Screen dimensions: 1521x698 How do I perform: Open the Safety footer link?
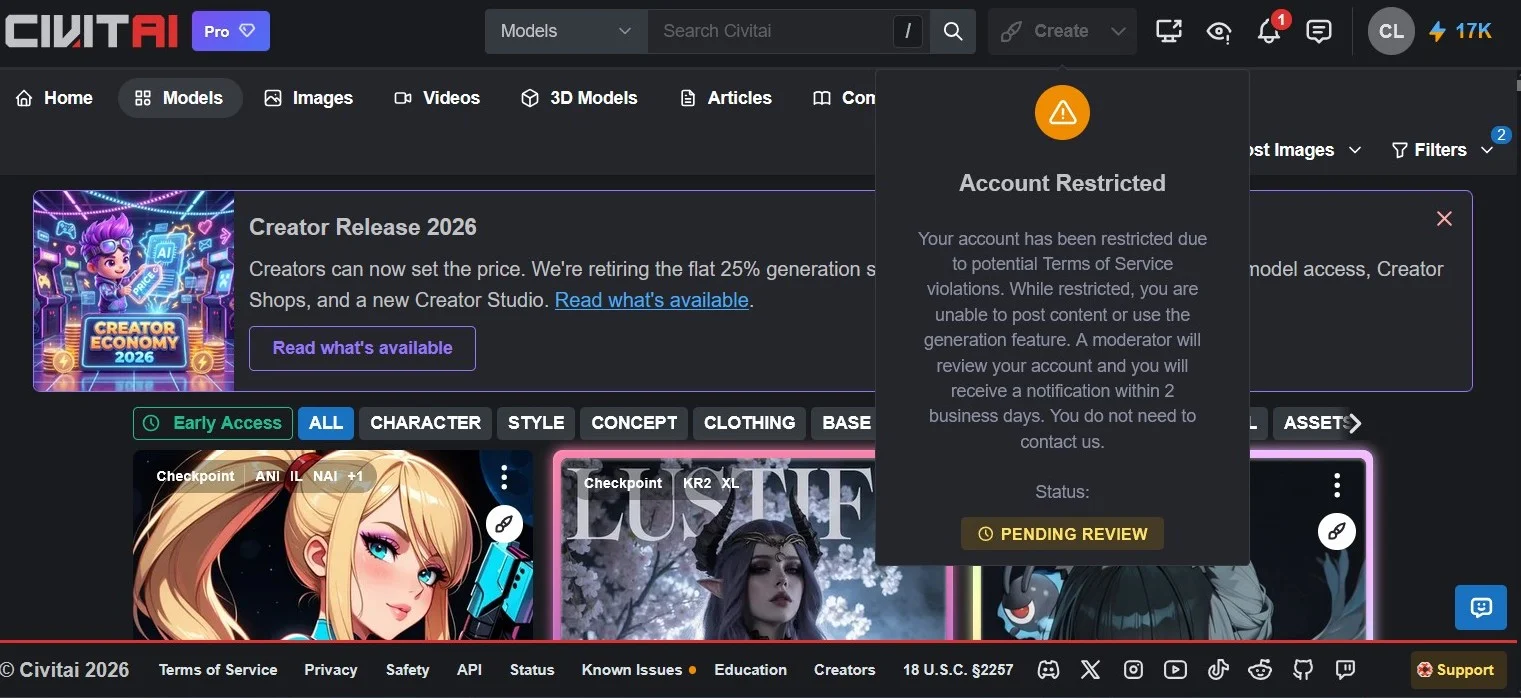point(407,670)
